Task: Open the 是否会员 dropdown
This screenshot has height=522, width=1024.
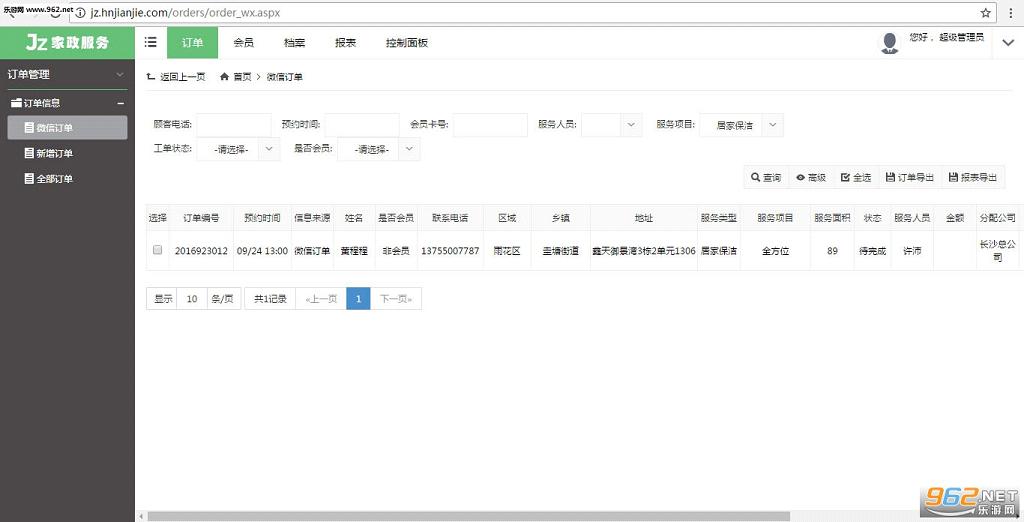Action: tap(379, 149)
